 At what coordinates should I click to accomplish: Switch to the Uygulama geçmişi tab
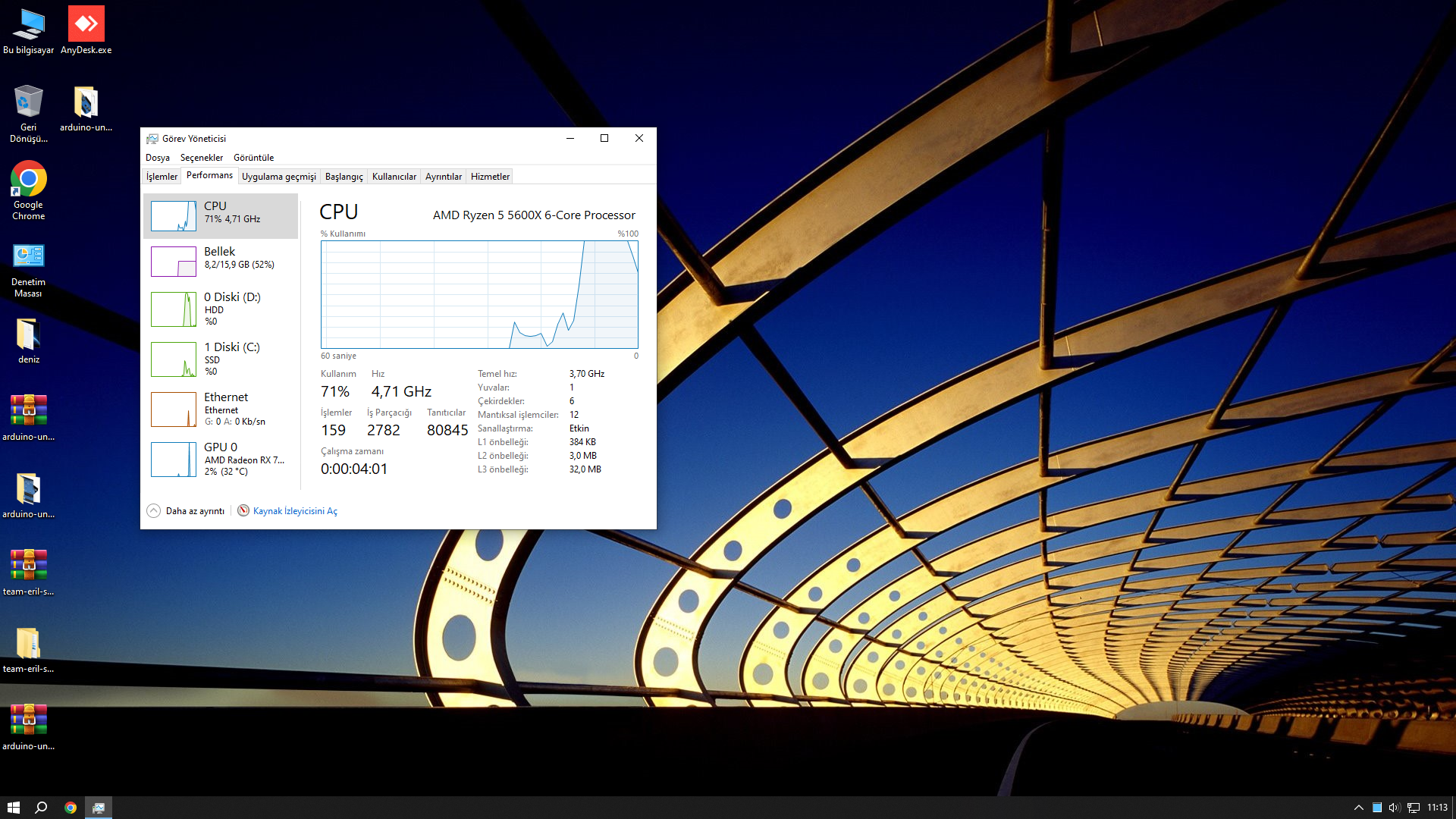click(x=279, y=177)
